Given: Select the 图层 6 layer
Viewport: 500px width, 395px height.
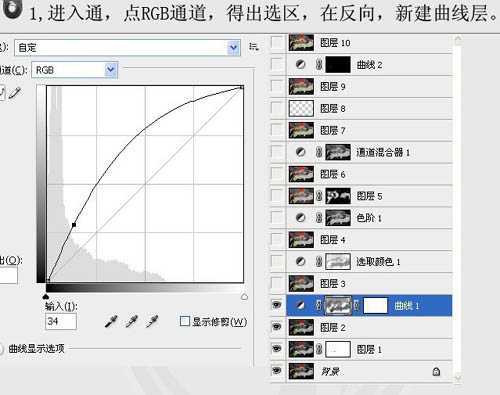Looking at the screenshot, I should 369,174.
